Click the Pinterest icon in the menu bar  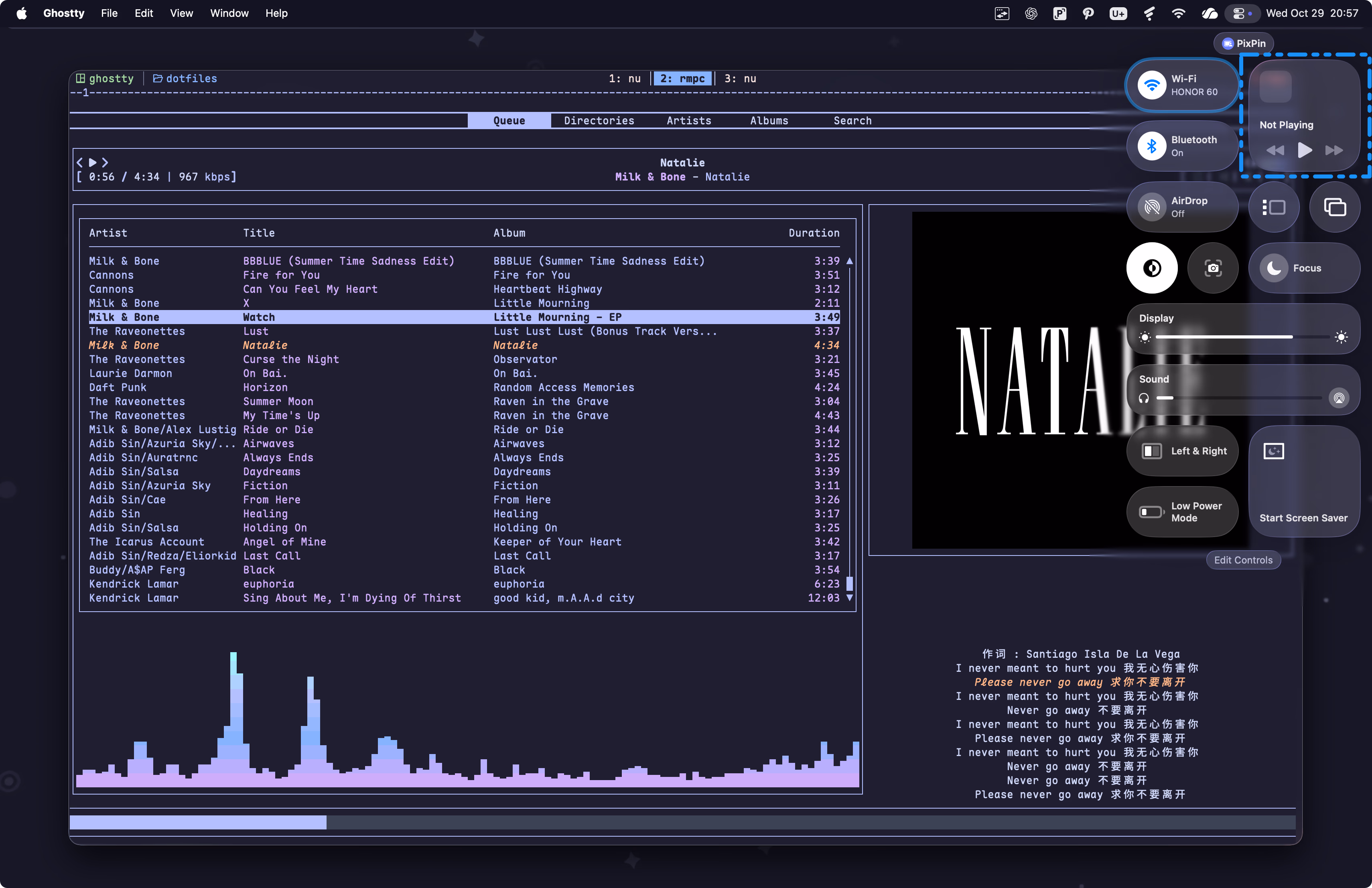pyautogui.click(x=1088, y=13)
